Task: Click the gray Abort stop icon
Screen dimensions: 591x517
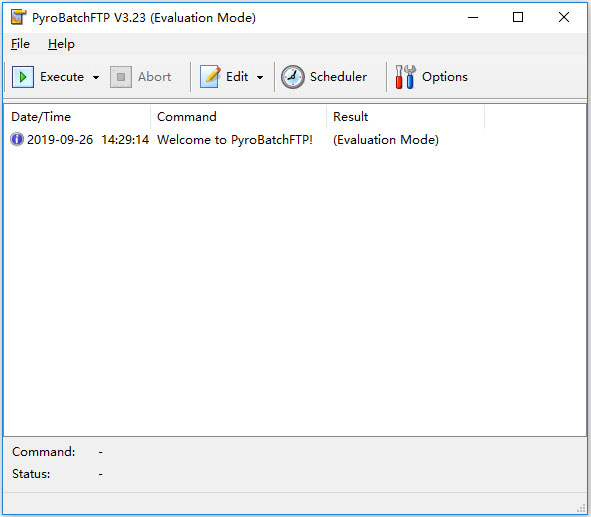Action: [x=121, y=77]
